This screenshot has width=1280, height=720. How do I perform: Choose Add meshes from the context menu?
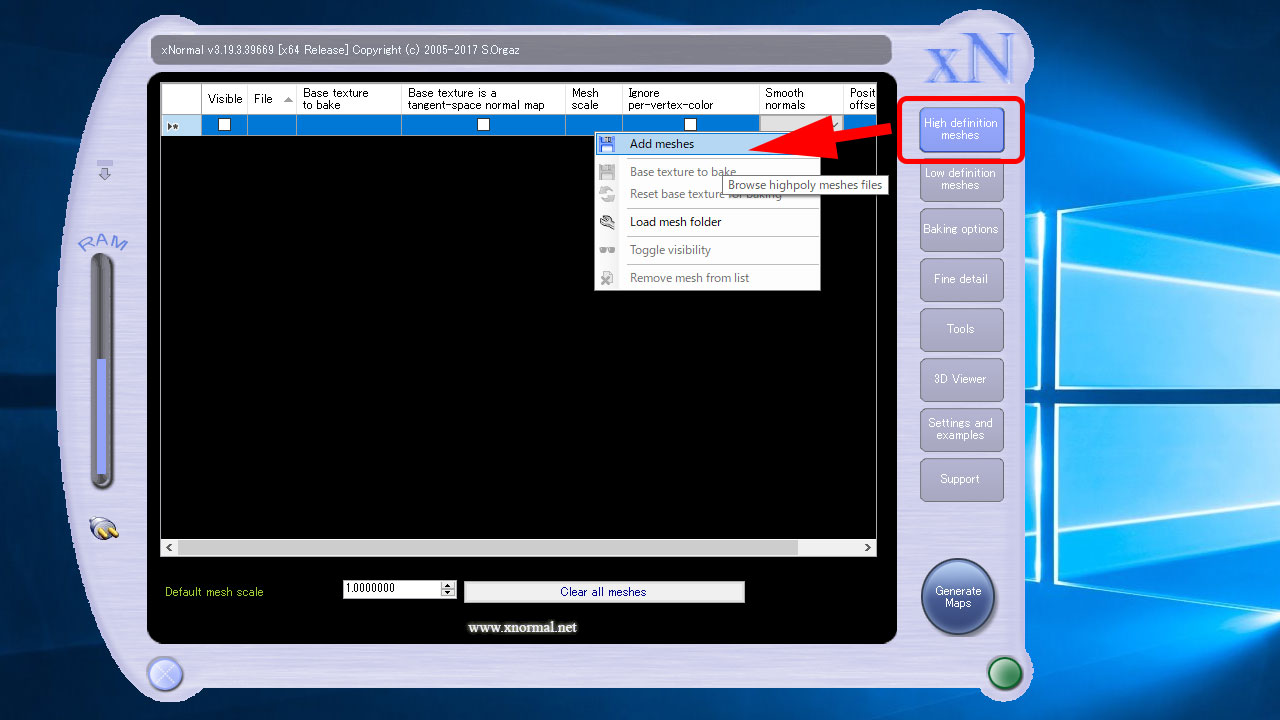click(662, 144)
